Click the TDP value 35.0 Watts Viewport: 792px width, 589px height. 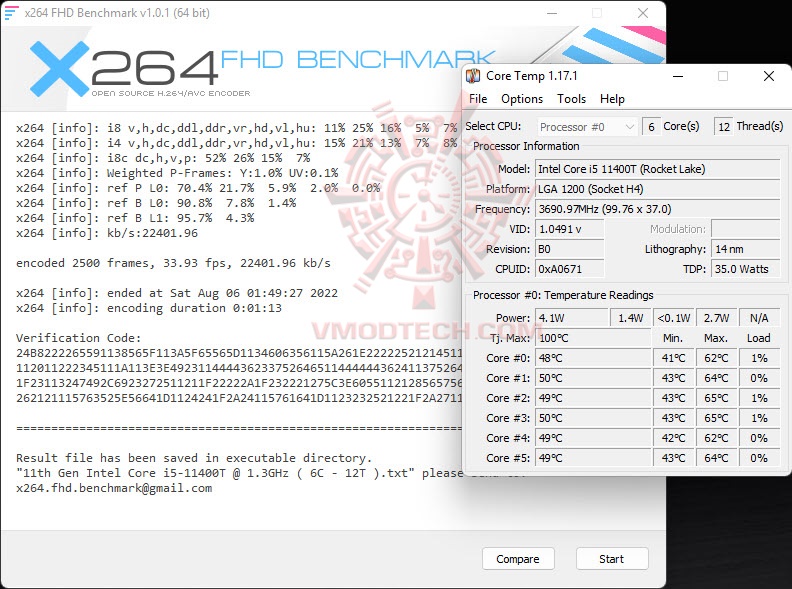coord(746,269)
